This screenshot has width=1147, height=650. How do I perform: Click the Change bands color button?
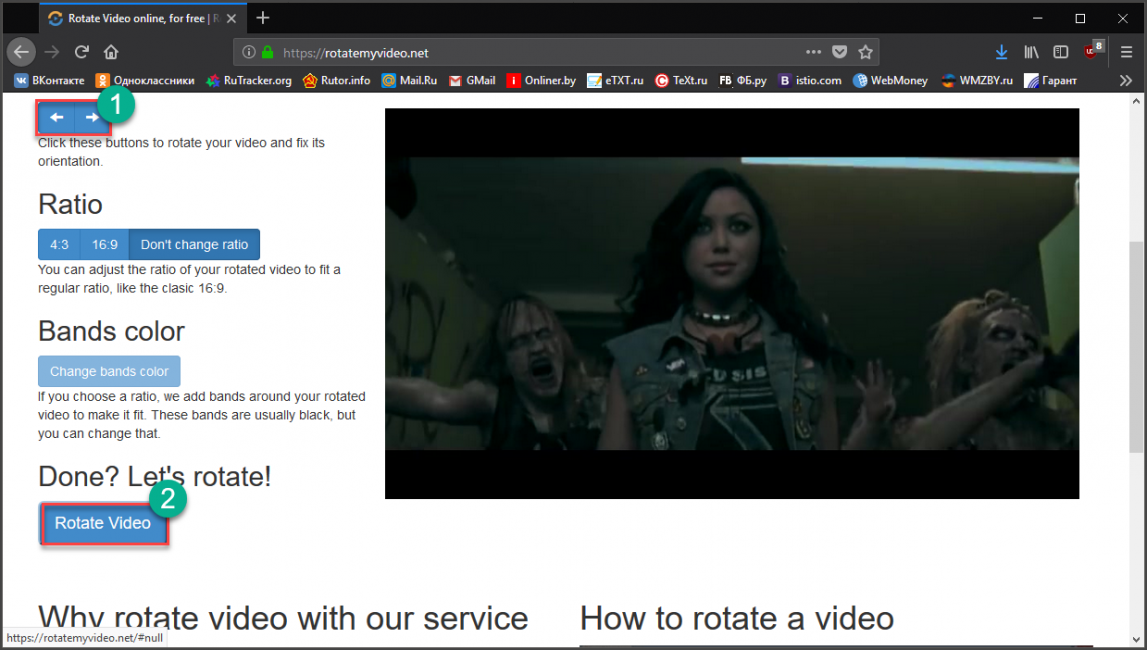pos(109,371)
